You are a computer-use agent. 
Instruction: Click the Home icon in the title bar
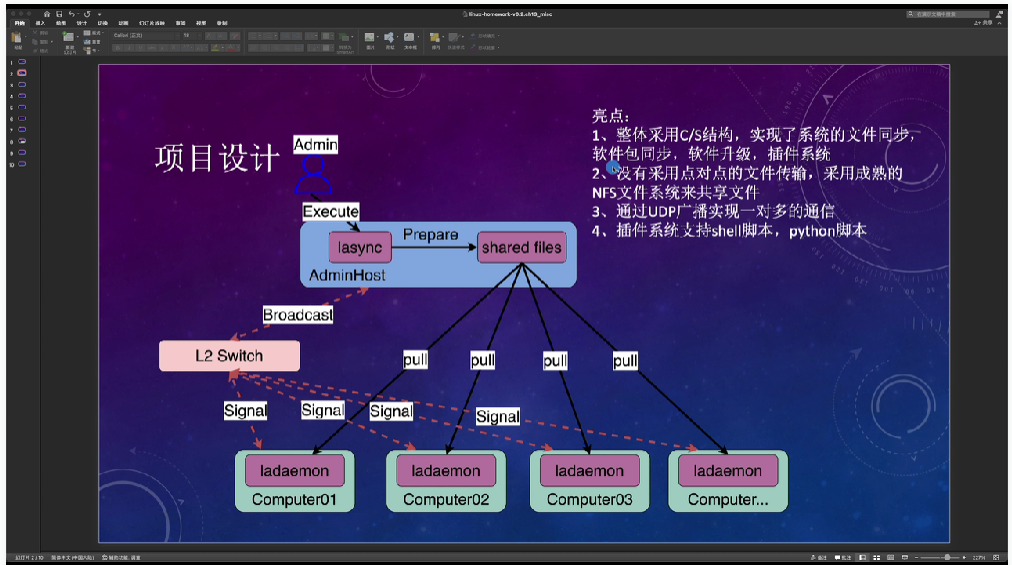46,14
